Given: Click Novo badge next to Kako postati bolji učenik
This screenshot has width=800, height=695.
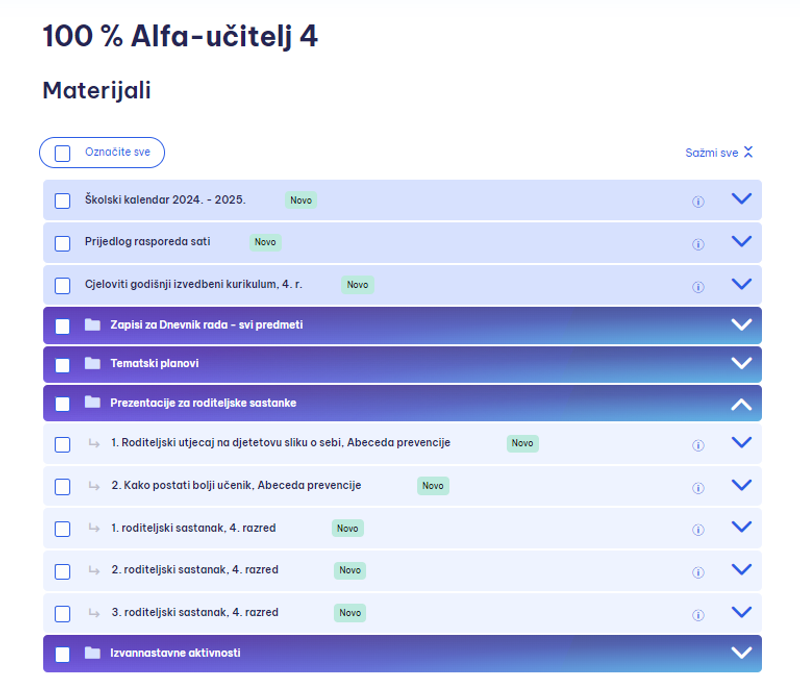Looking at the screenshot, I should 433,486.
